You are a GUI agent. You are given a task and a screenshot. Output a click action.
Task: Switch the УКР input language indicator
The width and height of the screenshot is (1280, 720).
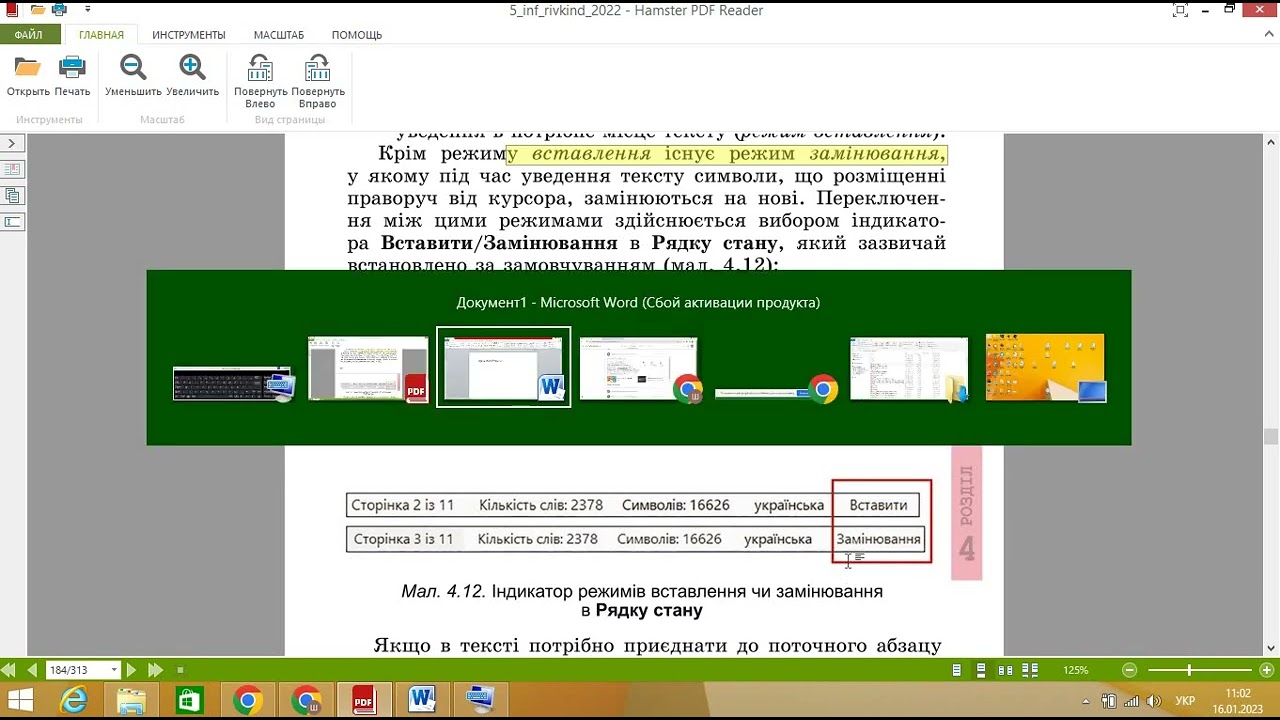(1185, 702)
